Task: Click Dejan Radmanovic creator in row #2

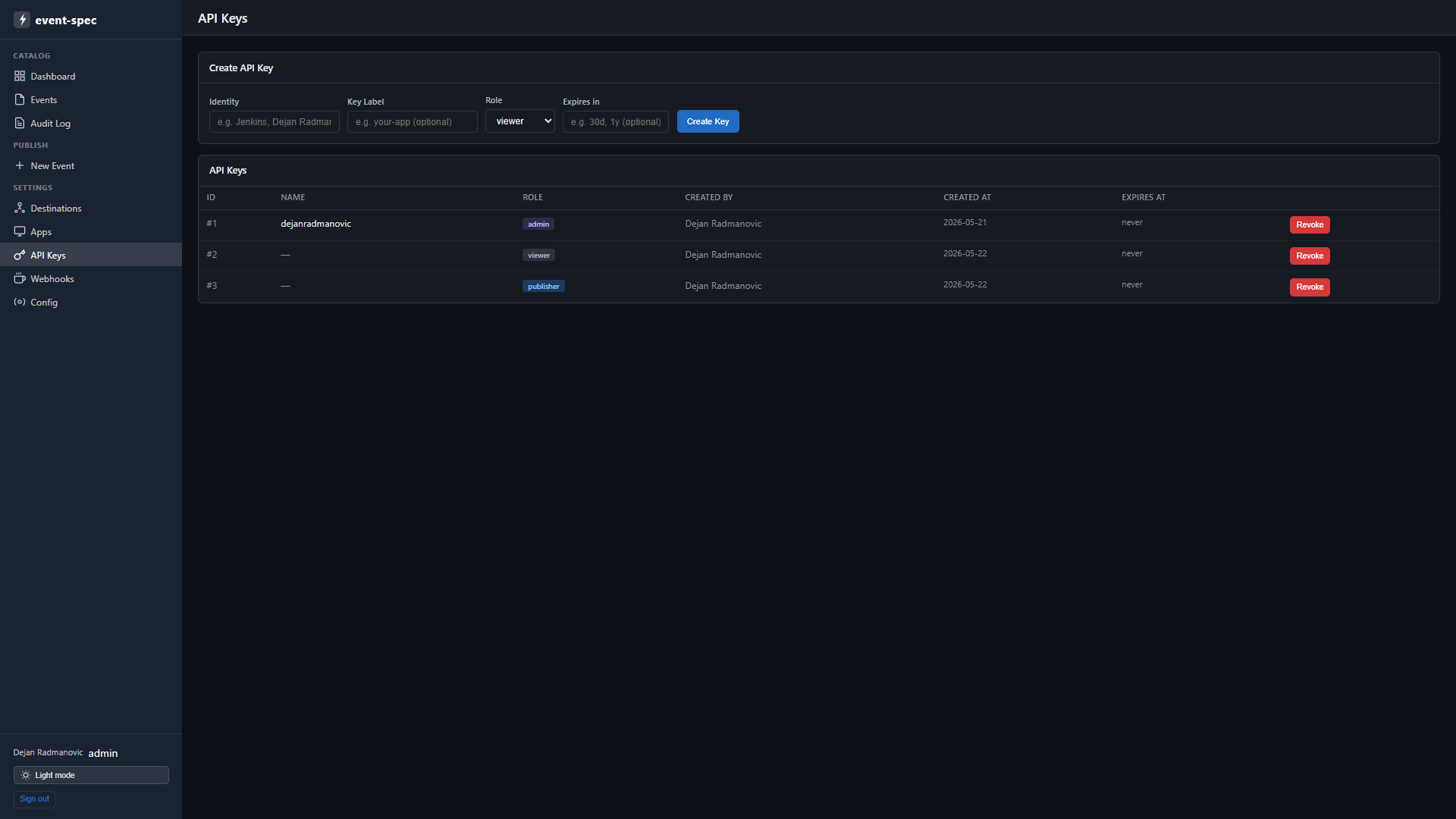Action: (x=723, y=255)
